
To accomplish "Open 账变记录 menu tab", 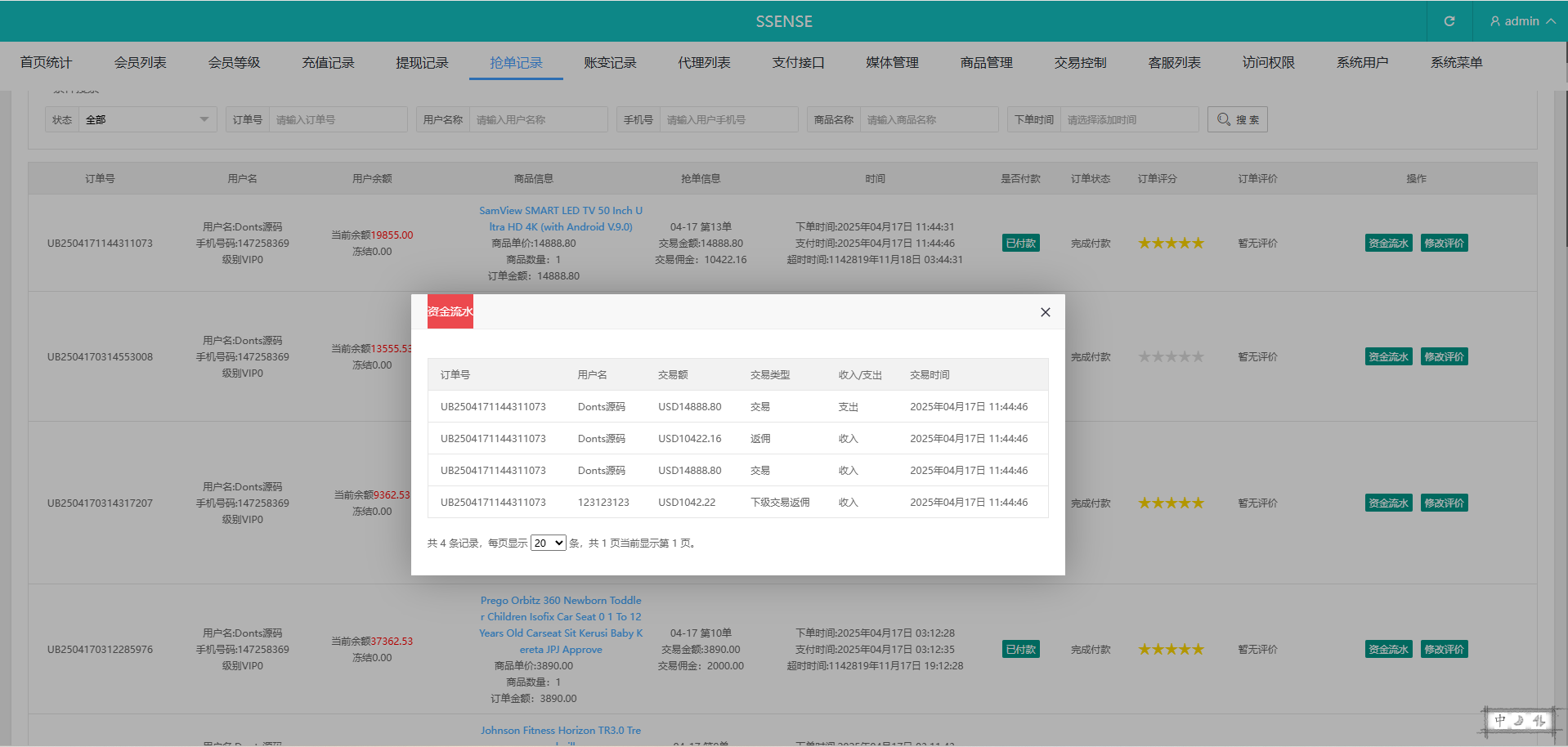I will (610, 63).
